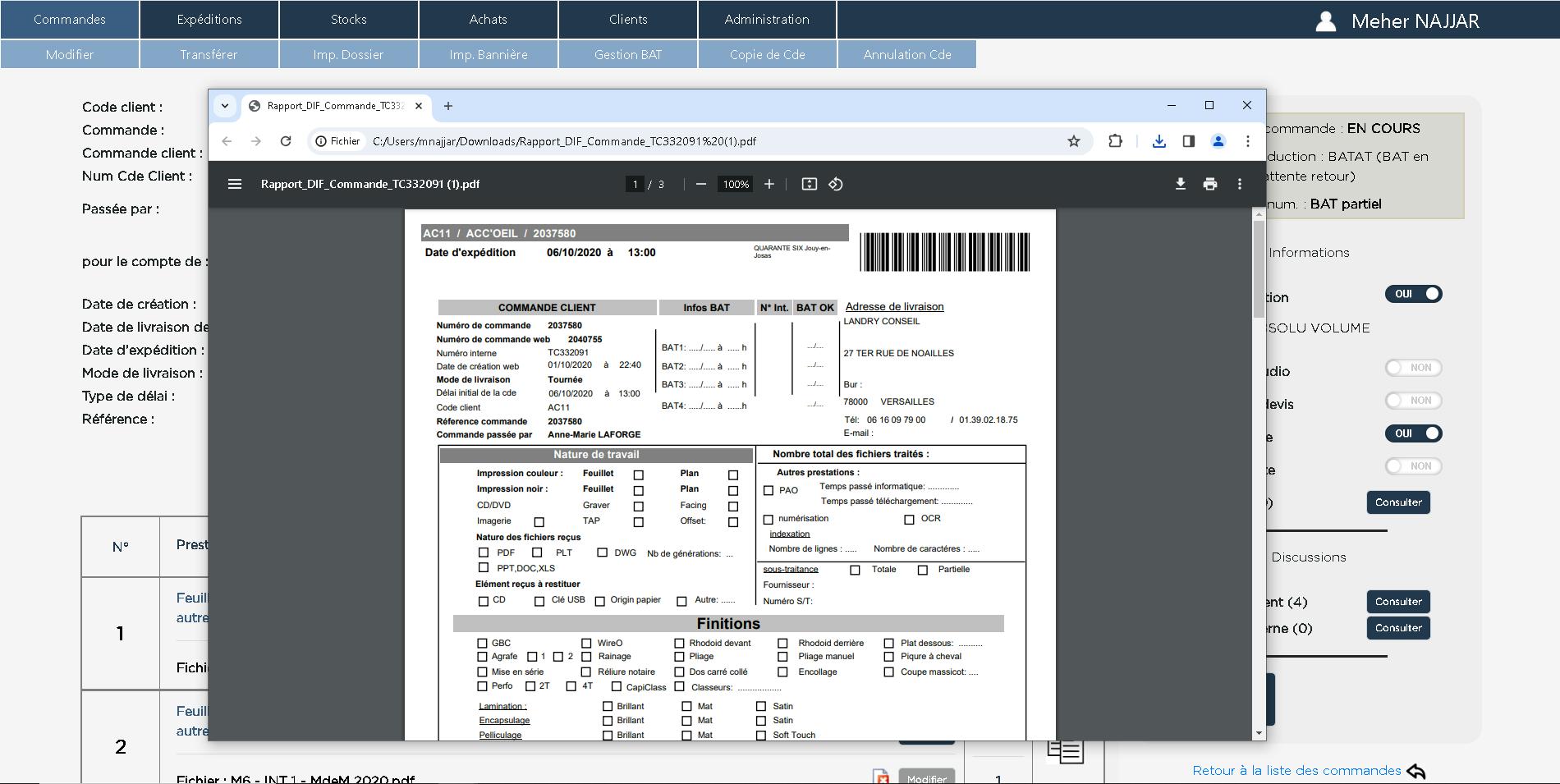Rotate the PDF with the rotate icon
The width and height of the screenshot is (1560, 784).
pyautogui.click(x=836, y=184)
